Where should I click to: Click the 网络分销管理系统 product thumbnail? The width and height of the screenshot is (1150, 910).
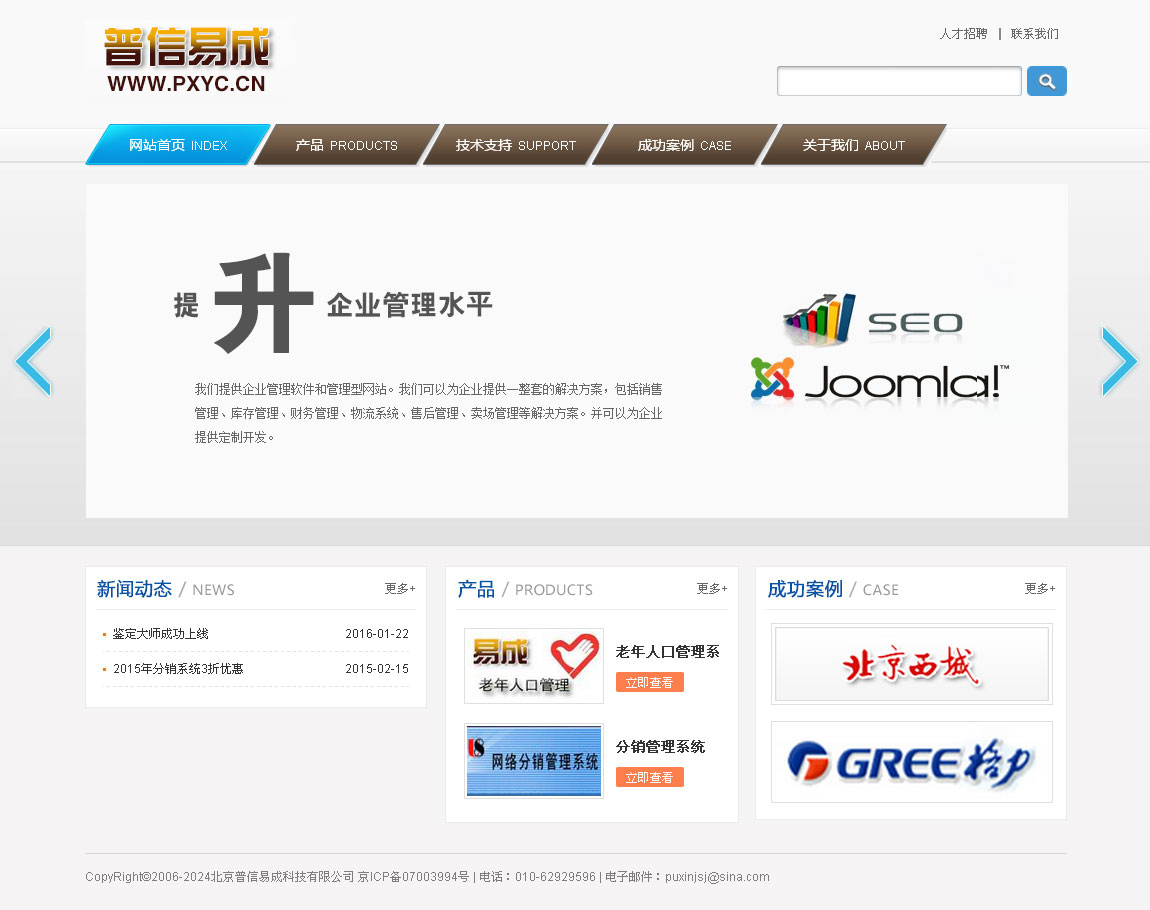(534, 761)
